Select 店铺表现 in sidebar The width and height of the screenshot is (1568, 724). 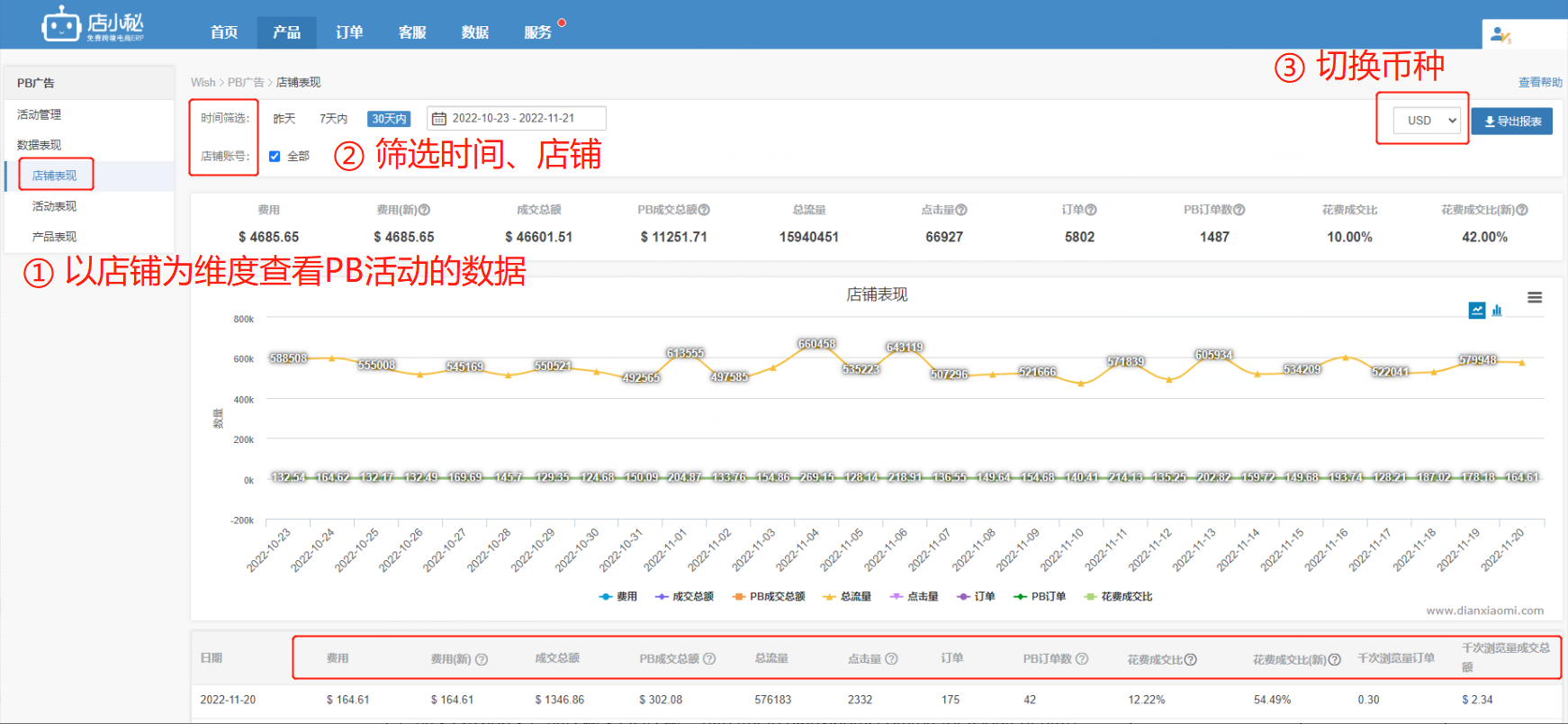[x=55, y=176]
